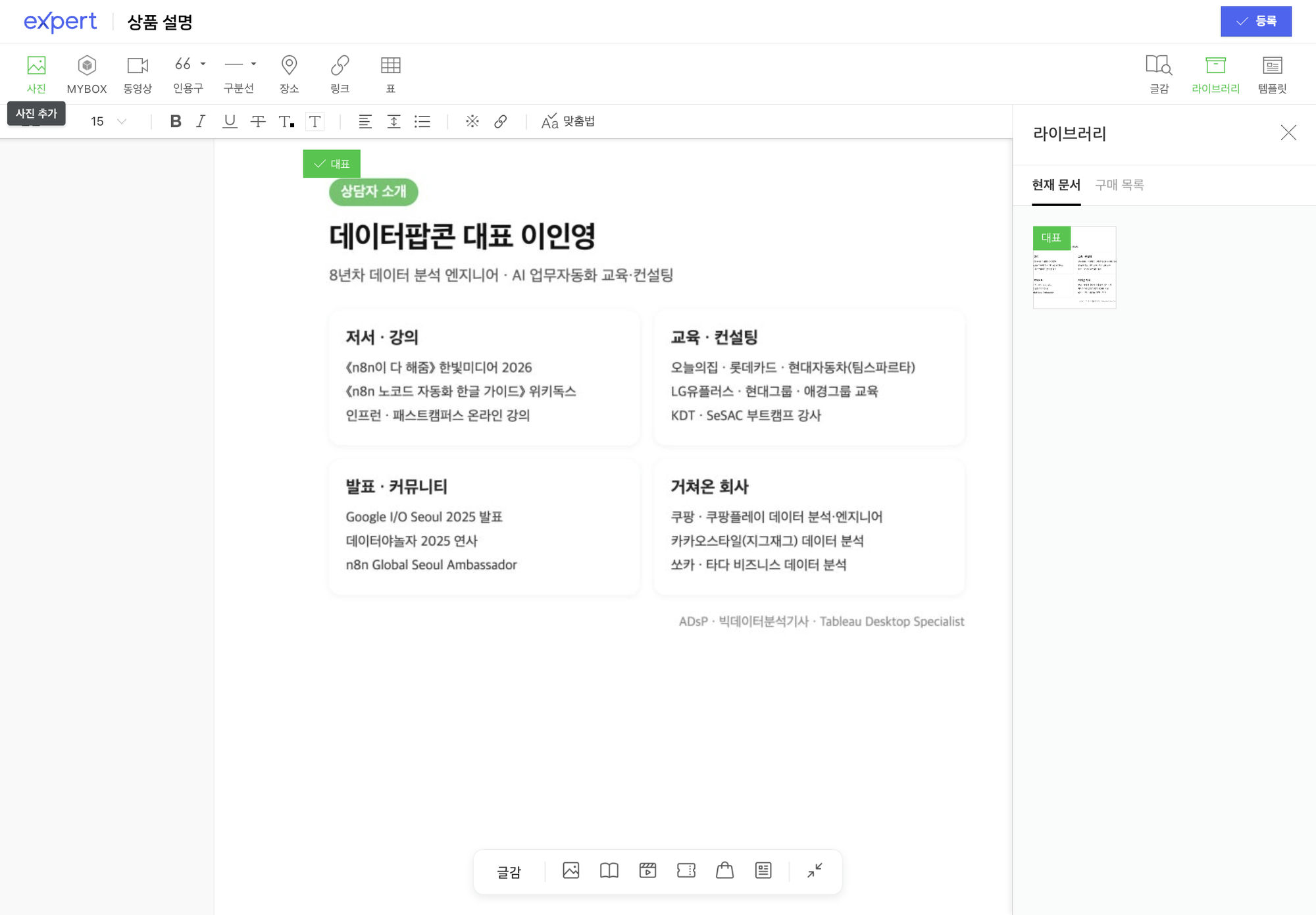Image resolution: width=1316 pixels, height=915 pixels.
Task: Select the 대표 image thumbnail in library
Action: click(x=1075, y=267)
